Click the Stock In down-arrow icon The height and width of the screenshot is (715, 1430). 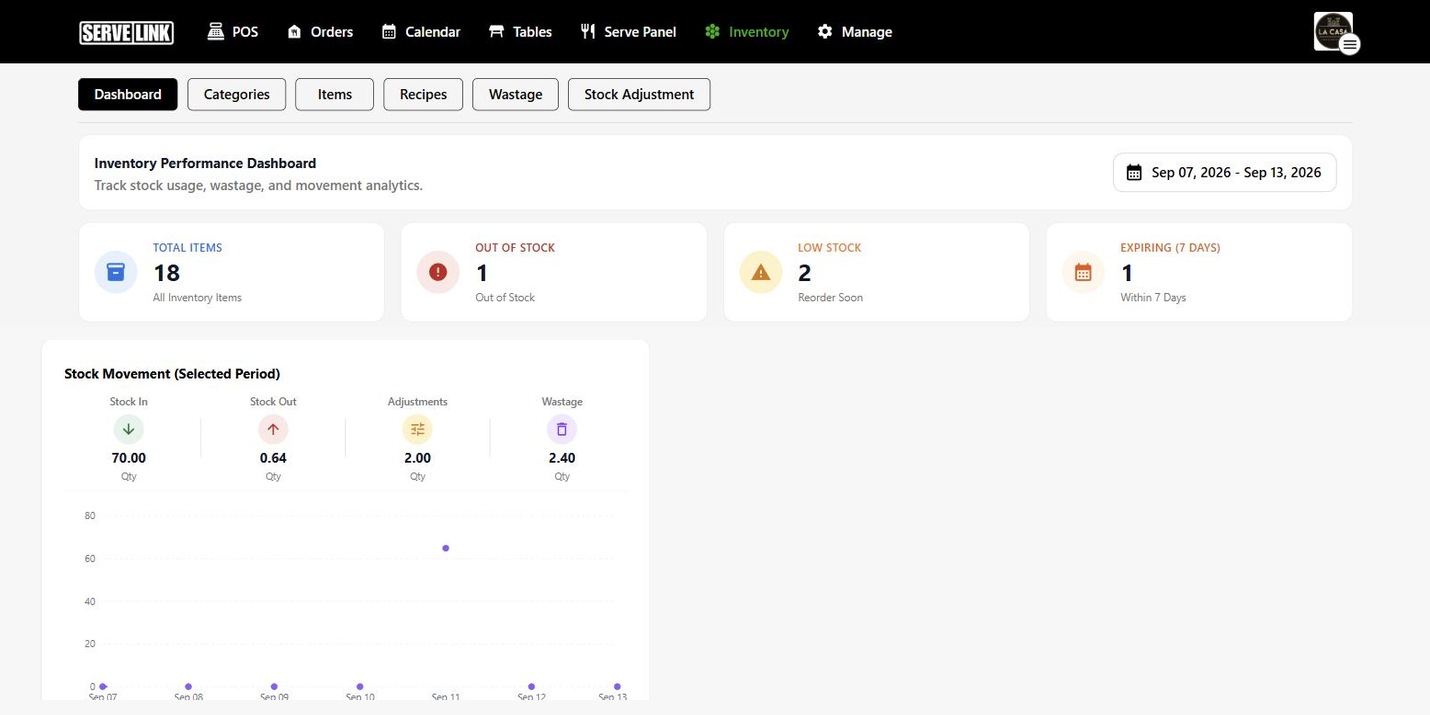coord(128,429)
